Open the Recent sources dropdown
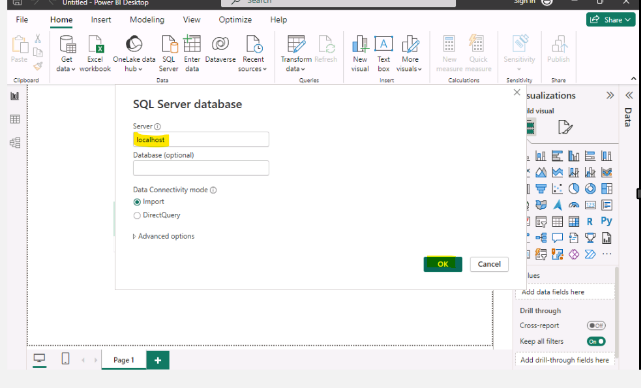Screen dimensions: 641x388 pos(253,54)
